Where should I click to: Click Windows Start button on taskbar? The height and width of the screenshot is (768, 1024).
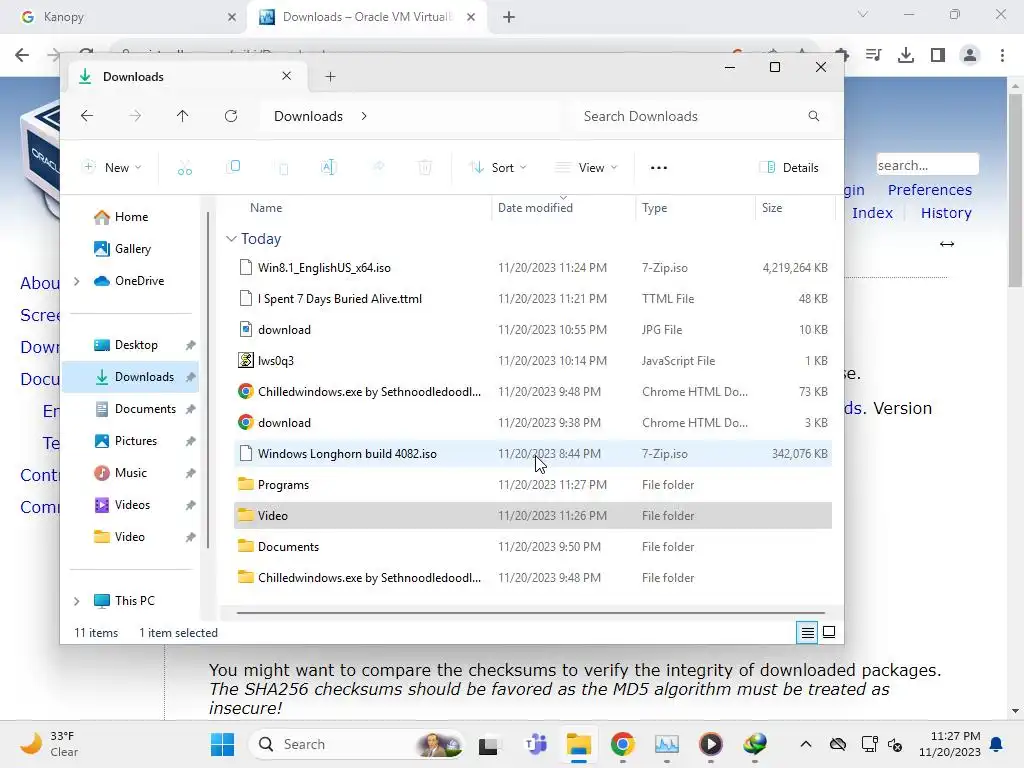[x=222, y=744]
